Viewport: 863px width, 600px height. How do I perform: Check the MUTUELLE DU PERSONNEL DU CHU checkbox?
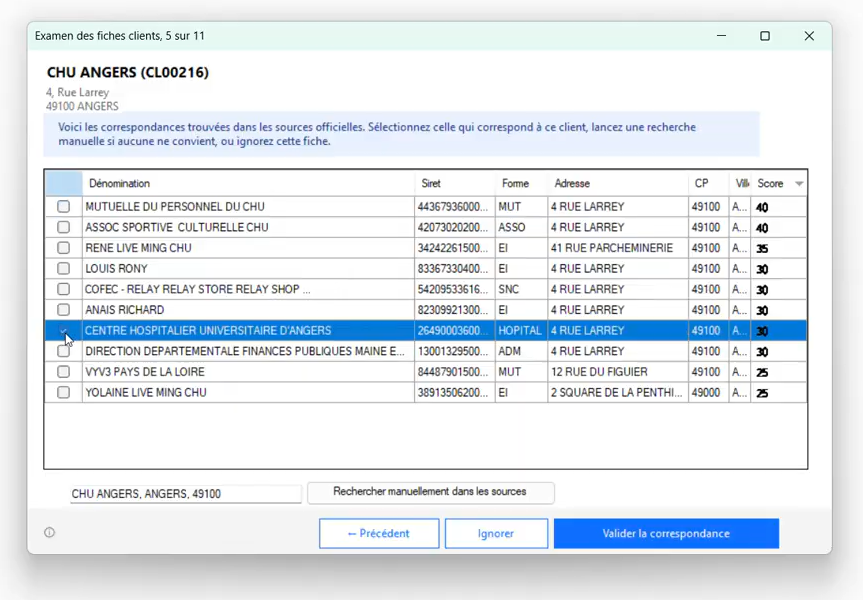coord(63,206)
